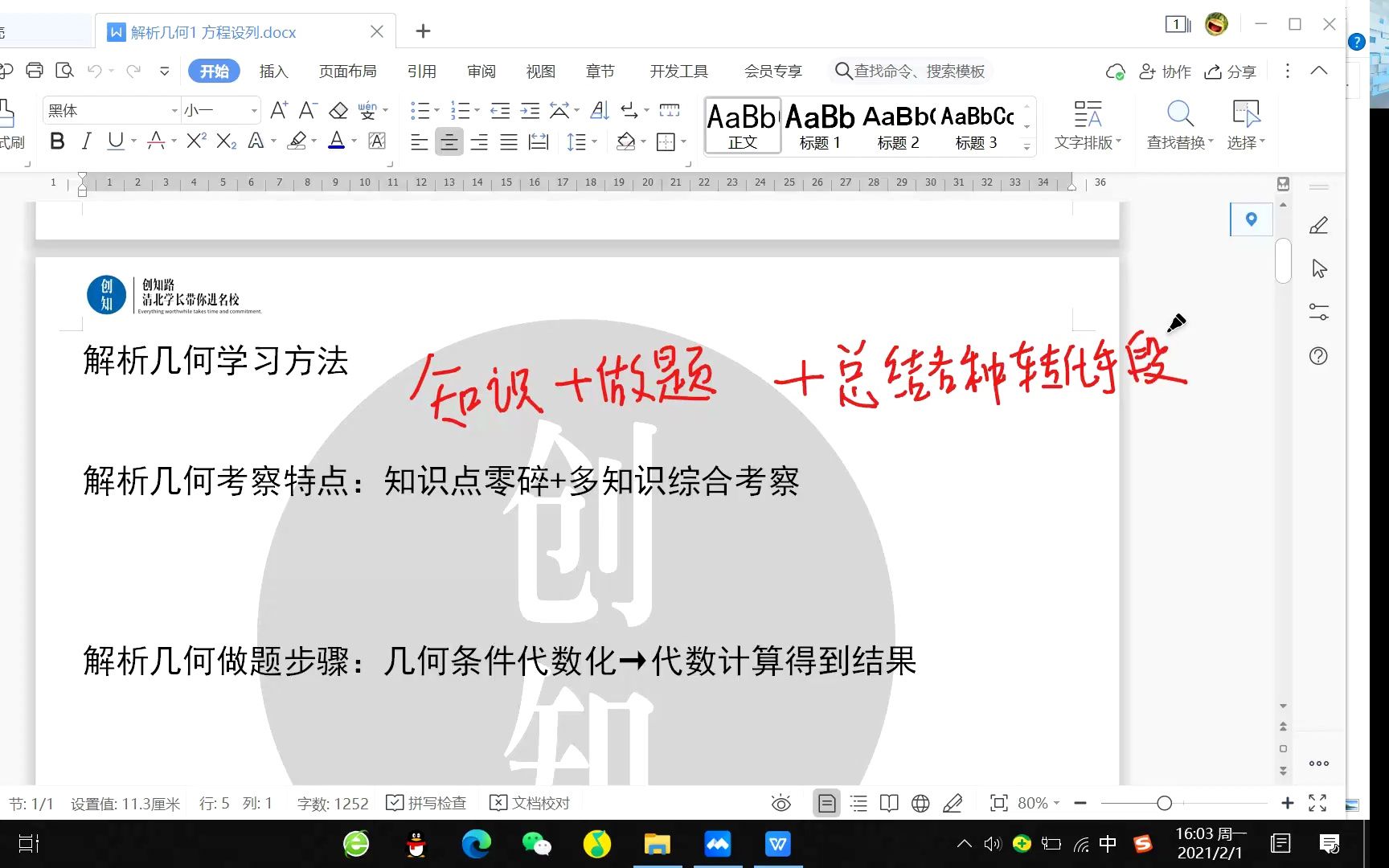1389x868 pixels.
Task: Apply the 标题 3 style
Action: tap(977, 126)
